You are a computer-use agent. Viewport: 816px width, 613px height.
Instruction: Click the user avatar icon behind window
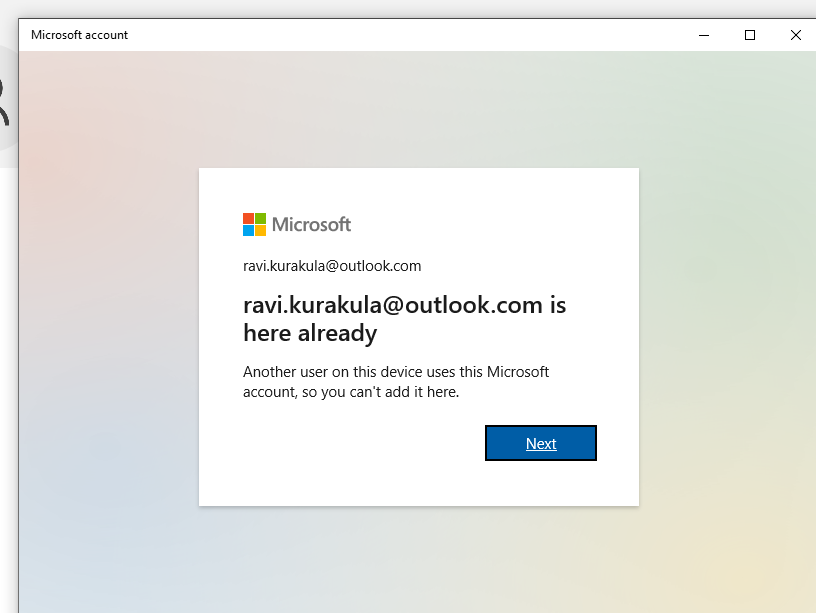pos(6,99)
